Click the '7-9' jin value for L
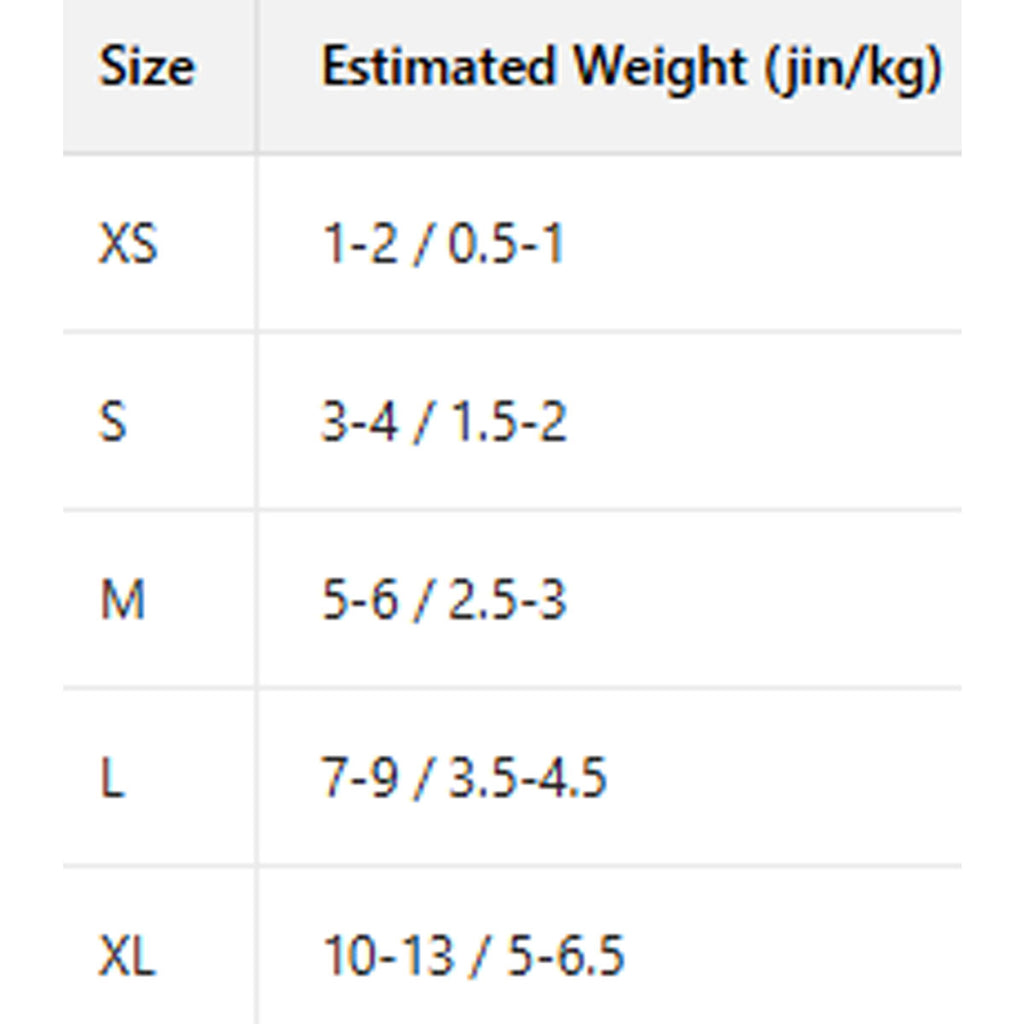 pyautogui.click(x=360, y=778)
